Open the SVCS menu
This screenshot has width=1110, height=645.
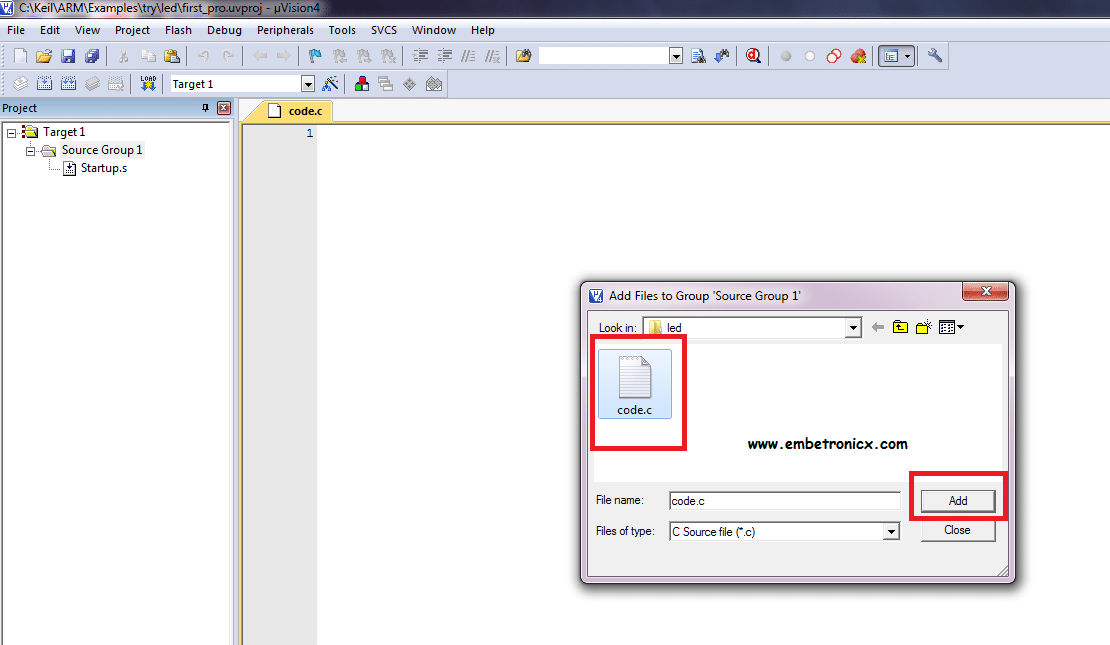point(384,30)
